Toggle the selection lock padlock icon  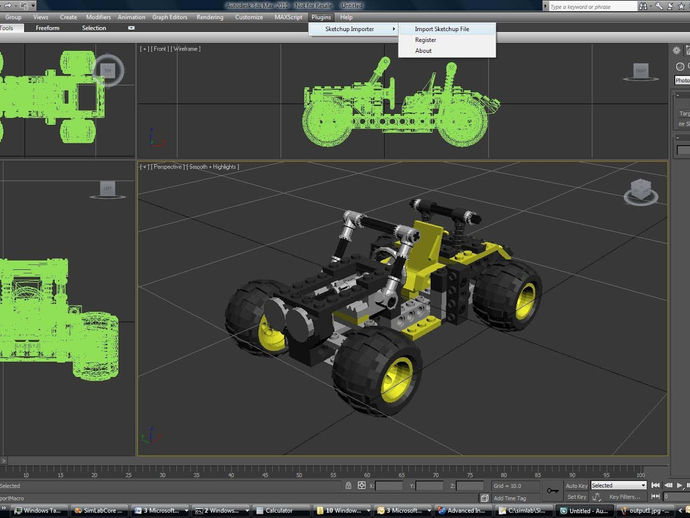(348, 485)
